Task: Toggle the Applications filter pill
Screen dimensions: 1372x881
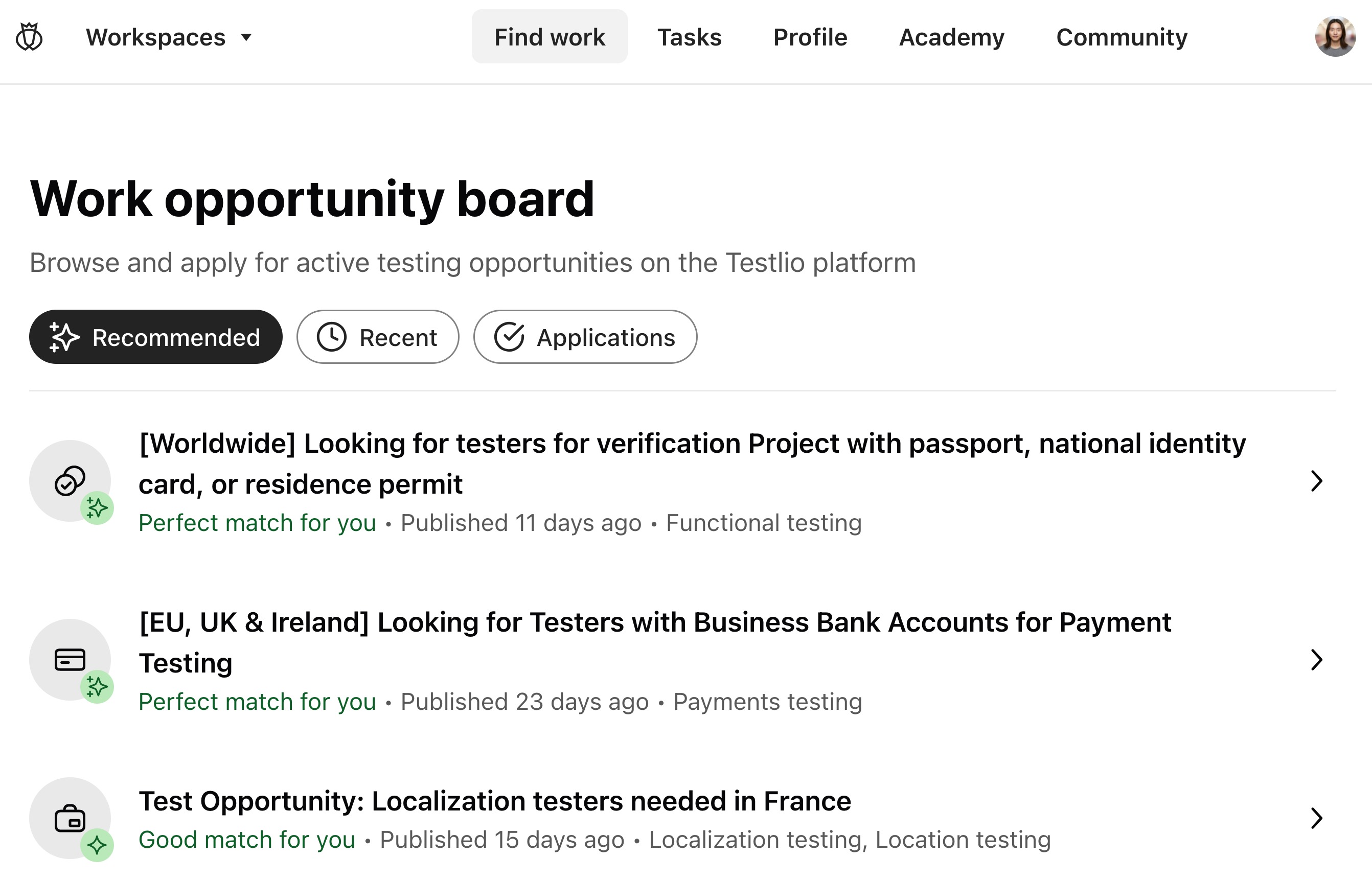Action: point(584,337)
